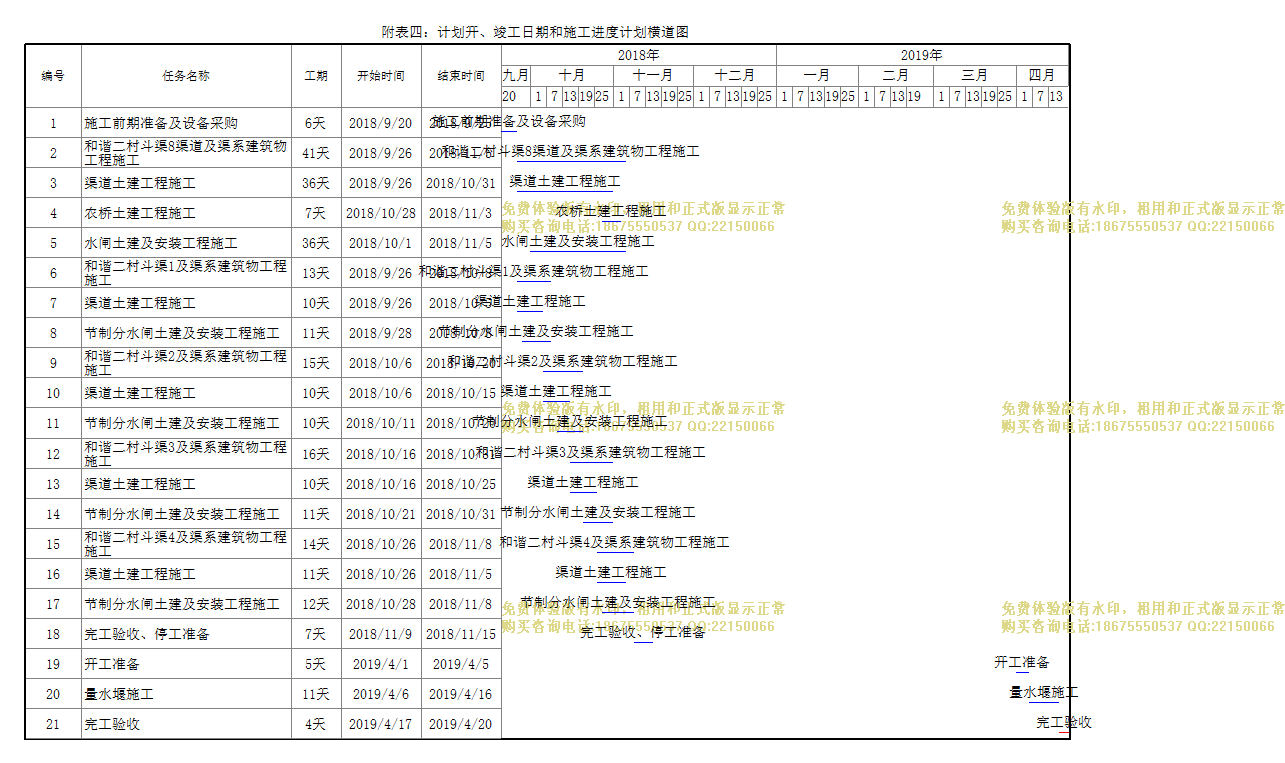Select end date '2019/4/16'

(x=461, y=694)
